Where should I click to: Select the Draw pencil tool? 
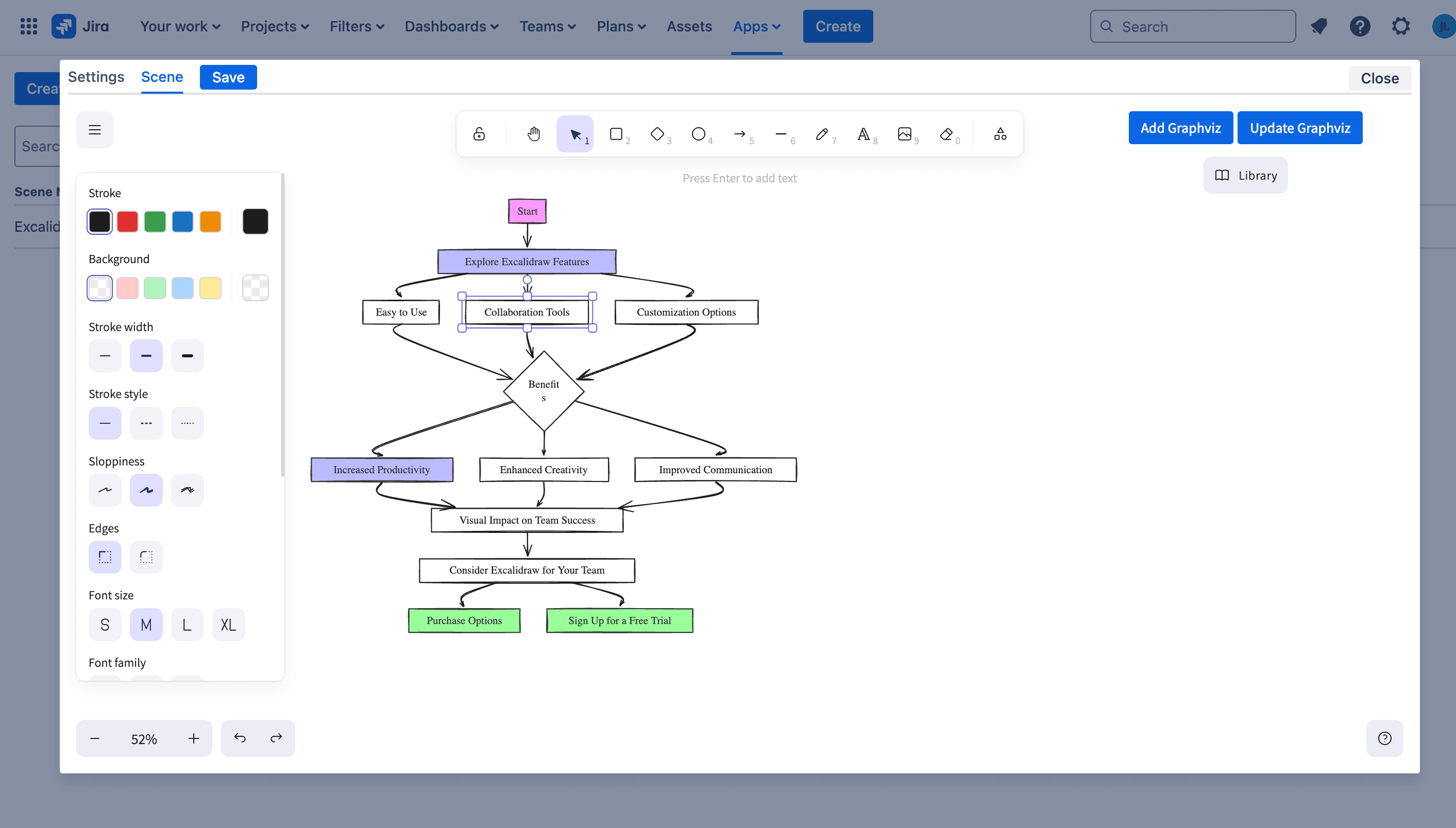(x=822, y=134)
